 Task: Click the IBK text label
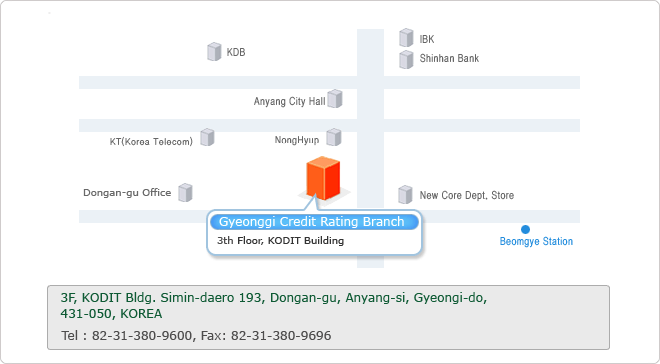point(427,39)
